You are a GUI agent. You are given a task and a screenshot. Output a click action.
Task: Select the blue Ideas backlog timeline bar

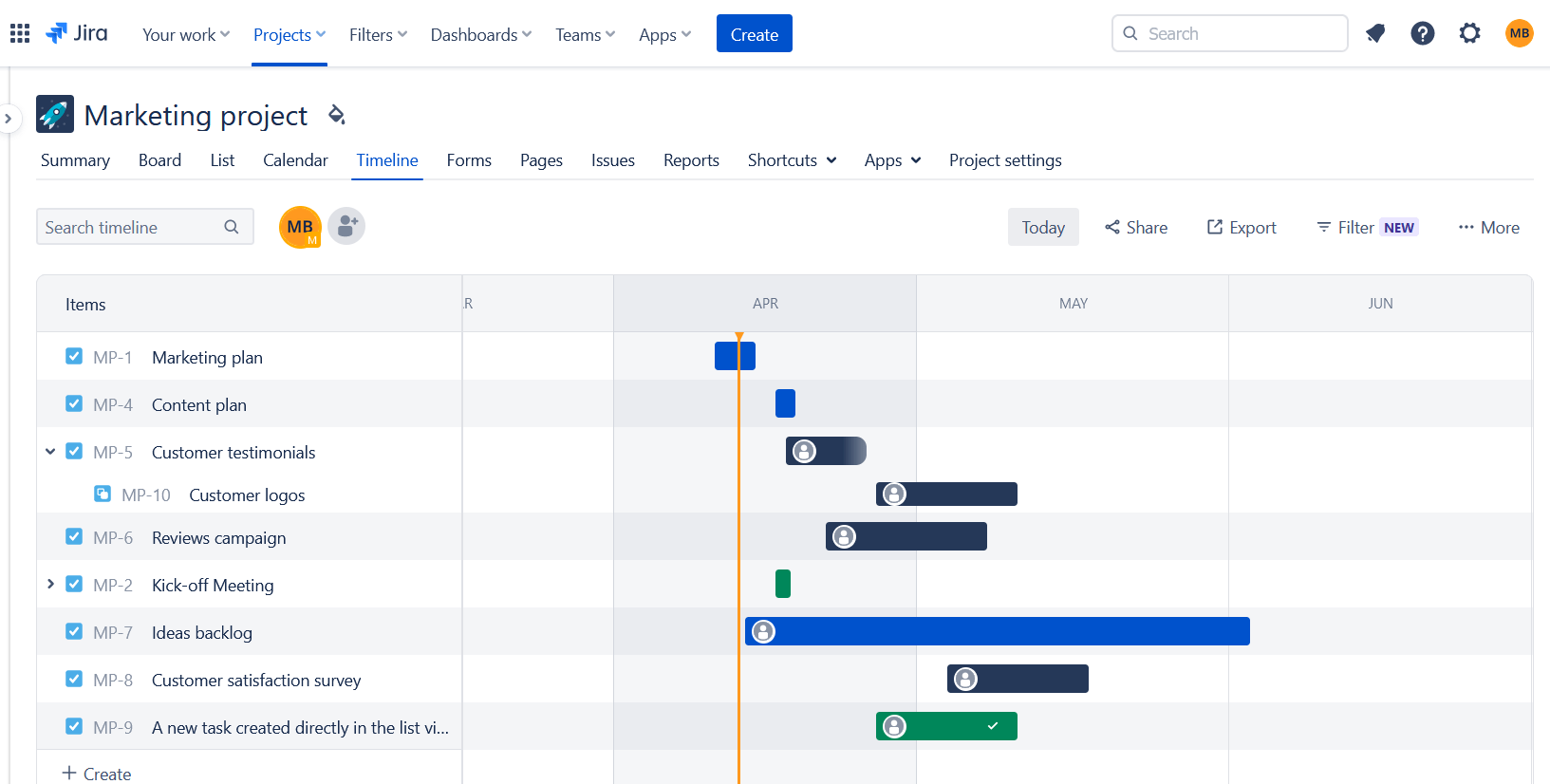click(1006, 632)
